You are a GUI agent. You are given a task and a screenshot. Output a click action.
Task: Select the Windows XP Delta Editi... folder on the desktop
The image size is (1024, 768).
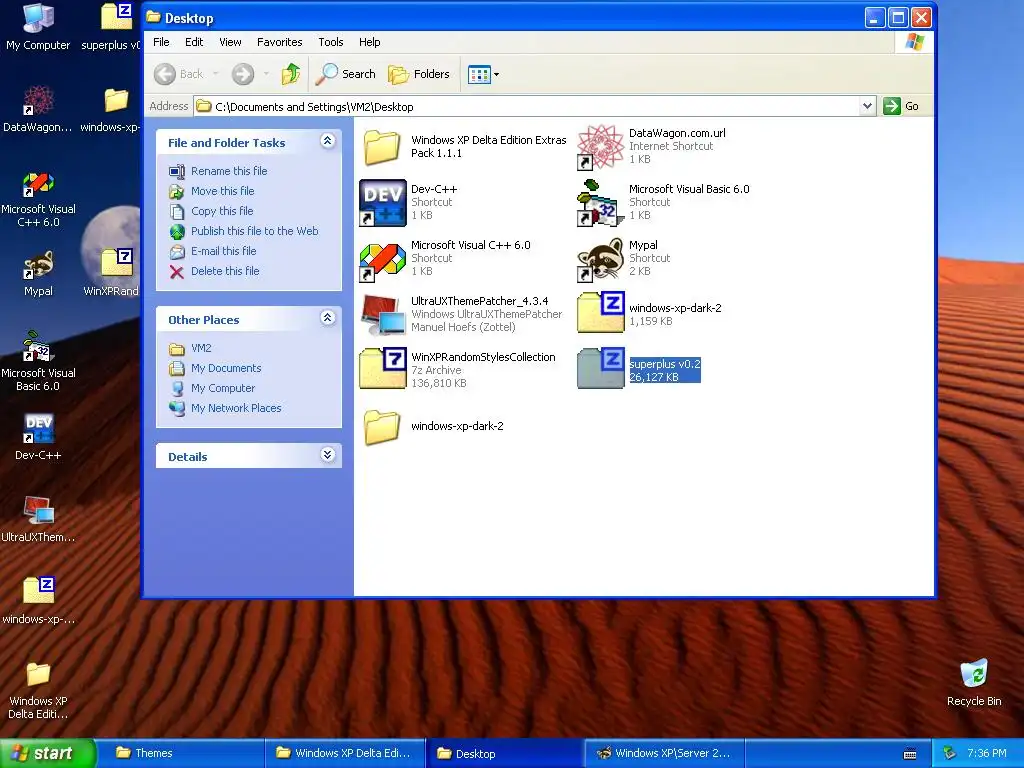38,690
